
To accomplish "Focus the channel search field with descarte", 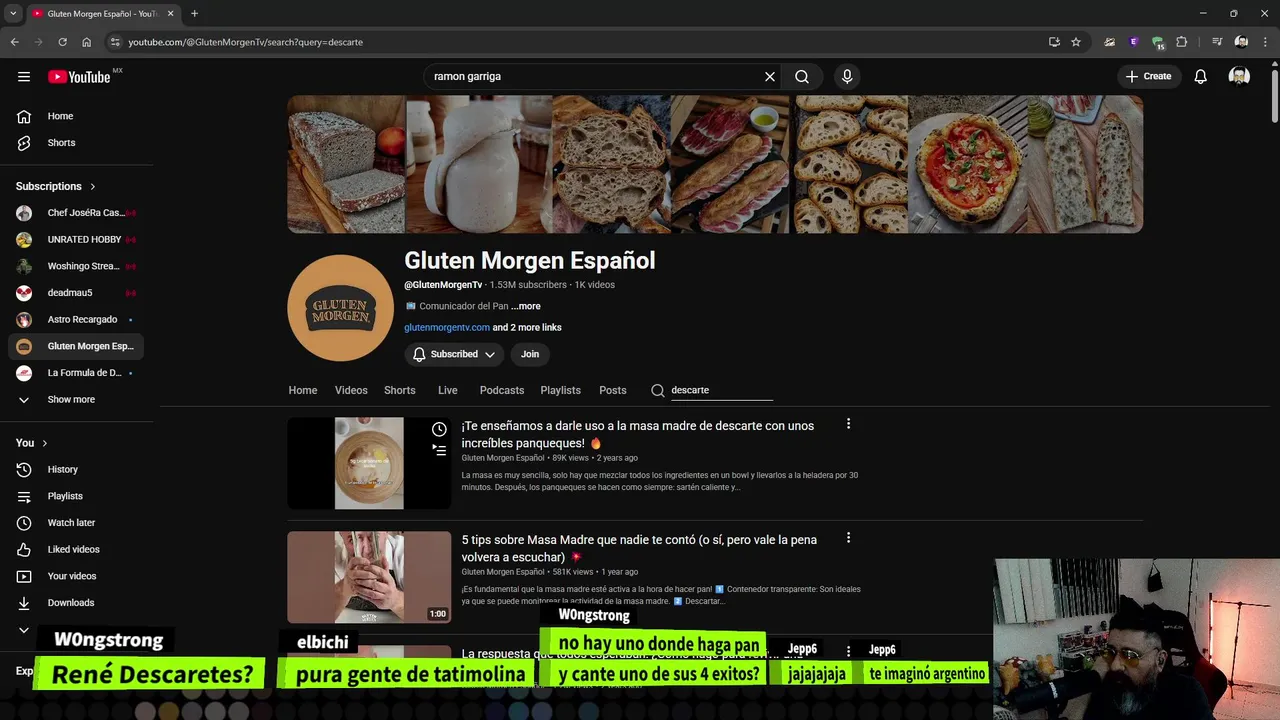I will pos(721,390).
